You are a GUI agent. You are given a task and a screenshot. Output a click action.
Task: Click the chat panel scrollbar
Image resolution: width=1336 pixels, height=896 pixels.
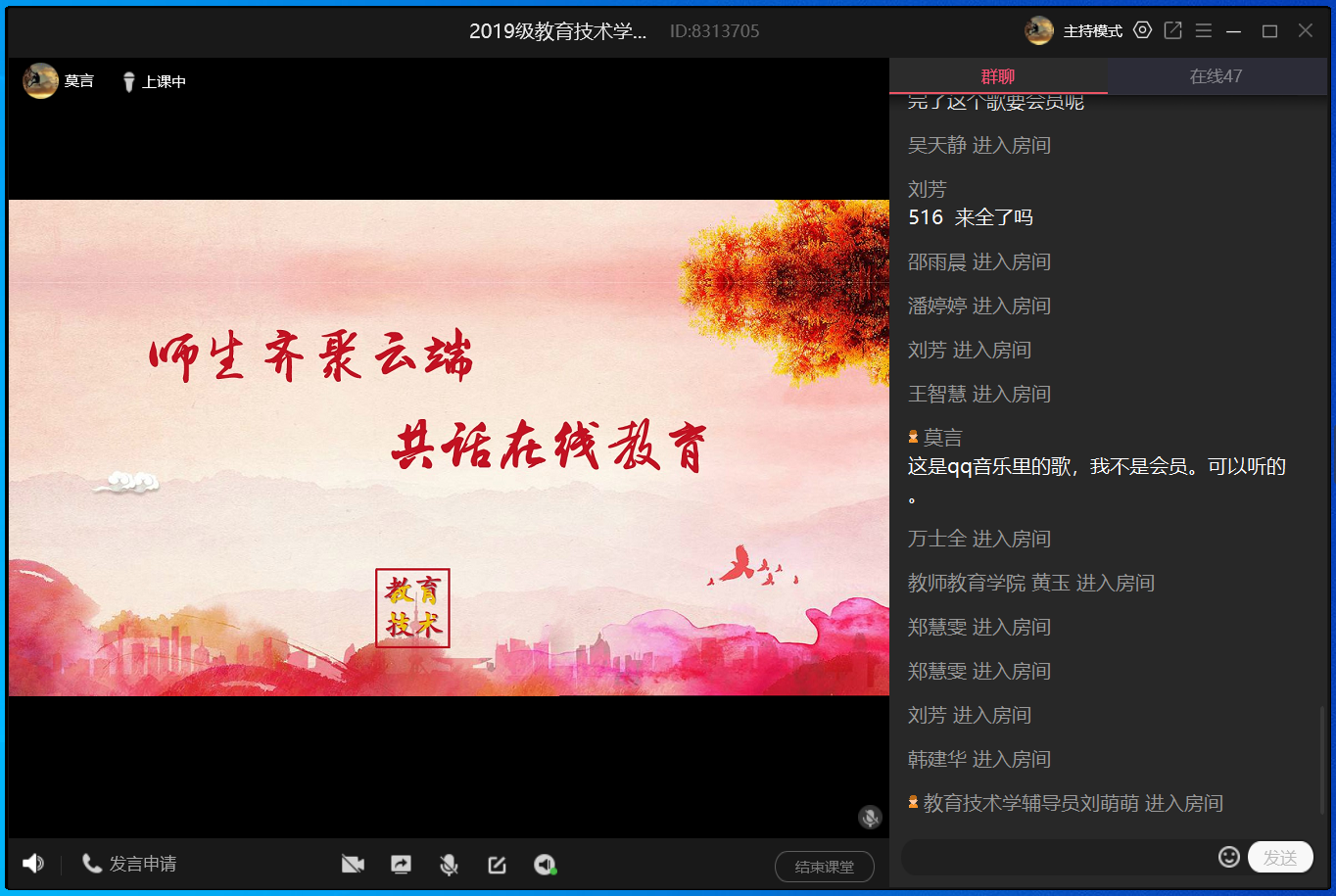[x=1322, y=759]
